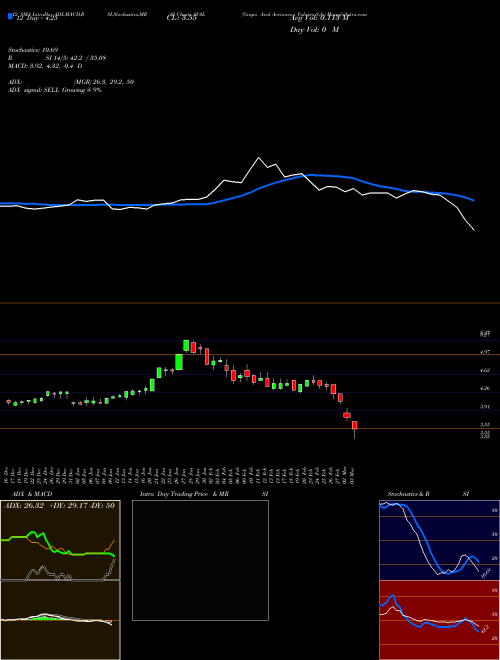Click the 'CL: 3.55' closing price label
500x660 pixels.
(x=181, y=18)
